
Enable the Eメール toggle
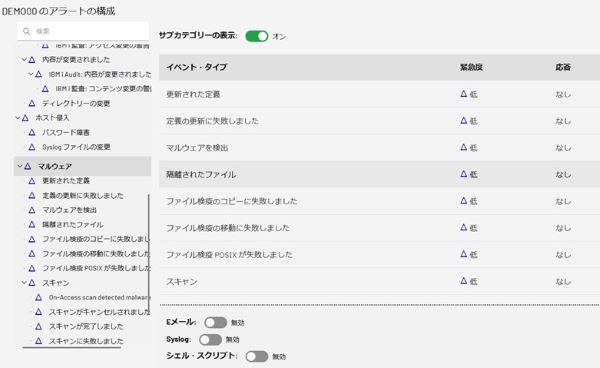coord(215,322)
